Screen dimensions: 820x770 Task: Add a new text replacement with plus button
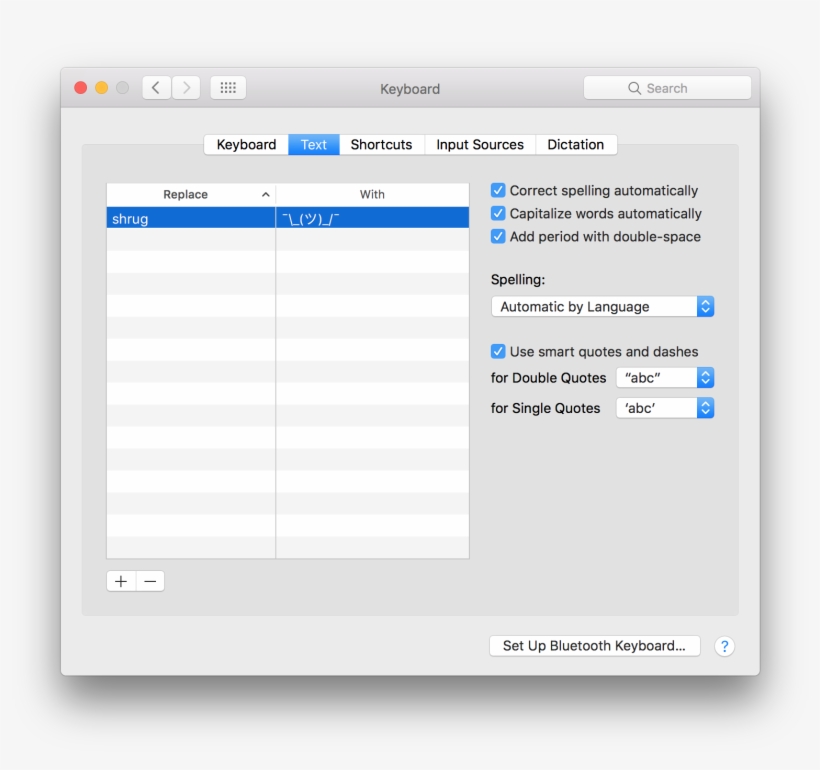[x=120, y=580]
